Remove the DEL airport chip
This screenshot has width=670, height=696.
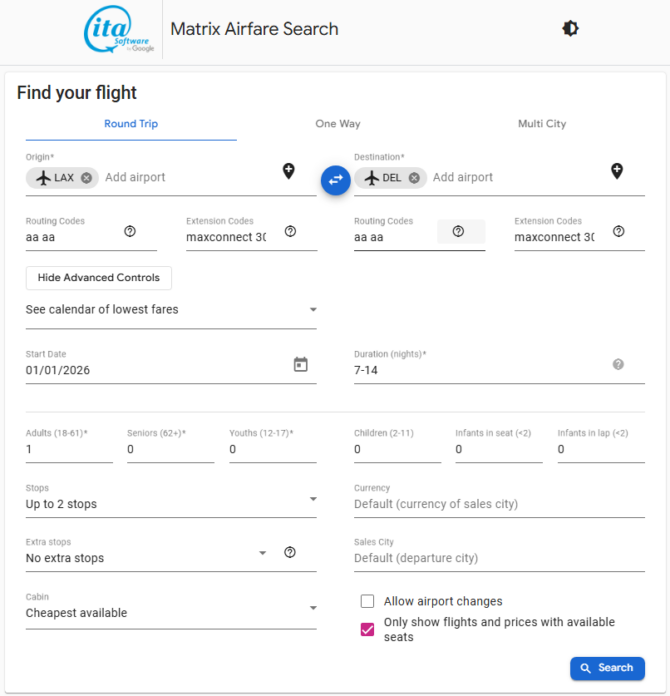(x=414, y=178)
